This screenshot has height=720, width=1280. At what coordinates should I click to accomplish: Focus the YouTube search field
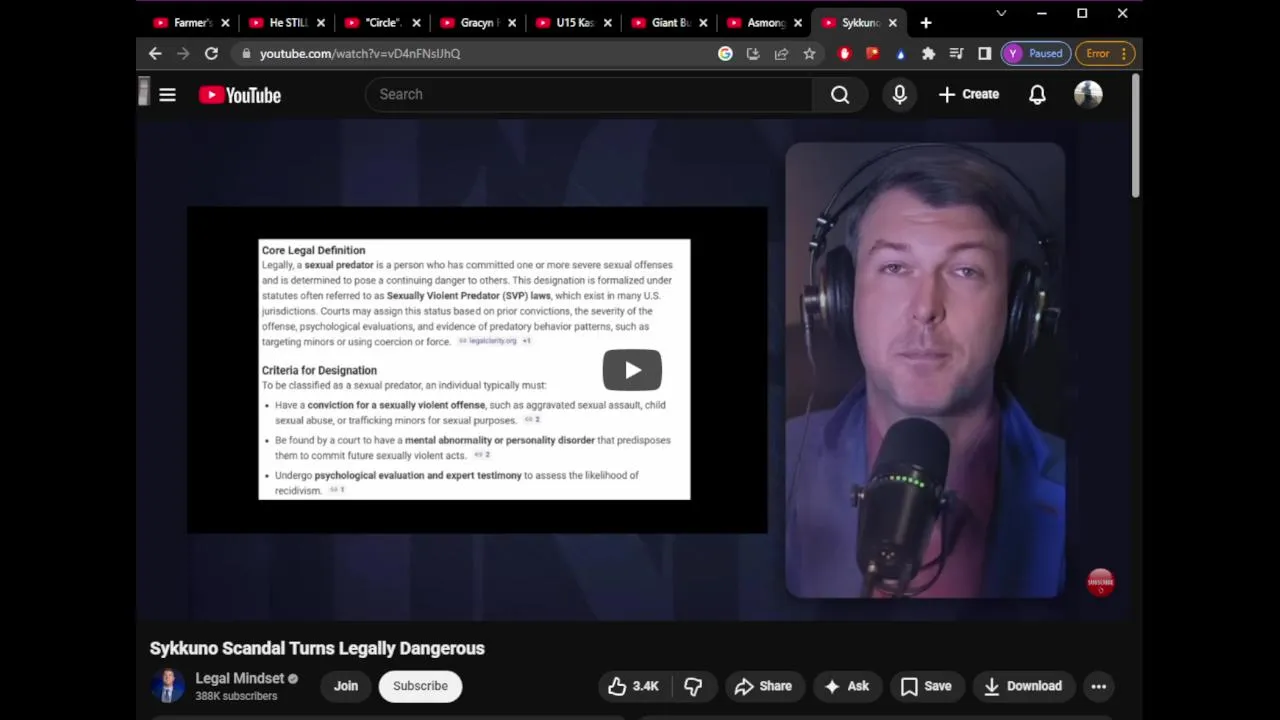(589, 94)
